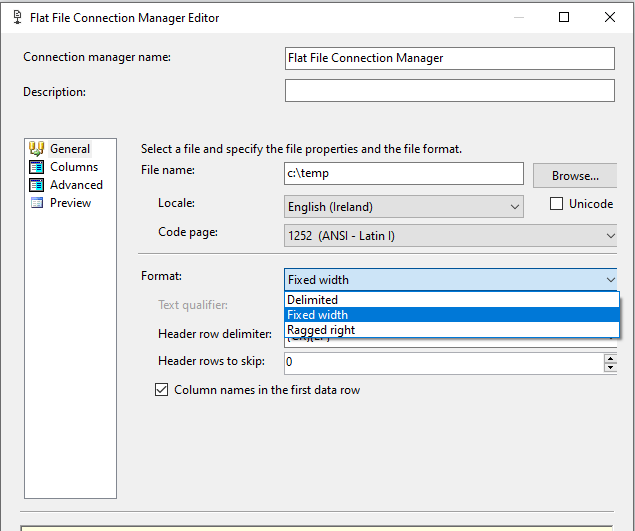Enable the Unicode checkbox
Screen dimensions: 635x531
click(x=557, y=204)
